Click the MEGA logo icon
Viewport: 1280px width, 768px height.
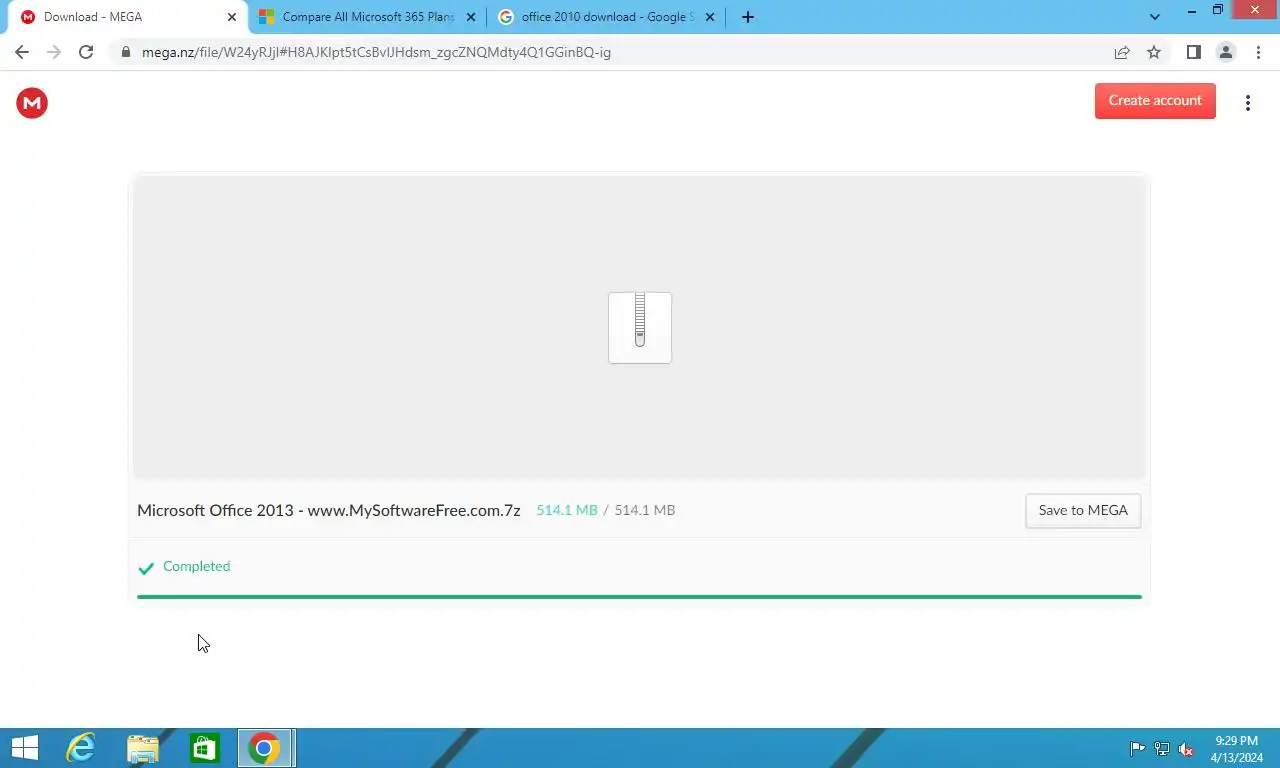pos(32,103)
